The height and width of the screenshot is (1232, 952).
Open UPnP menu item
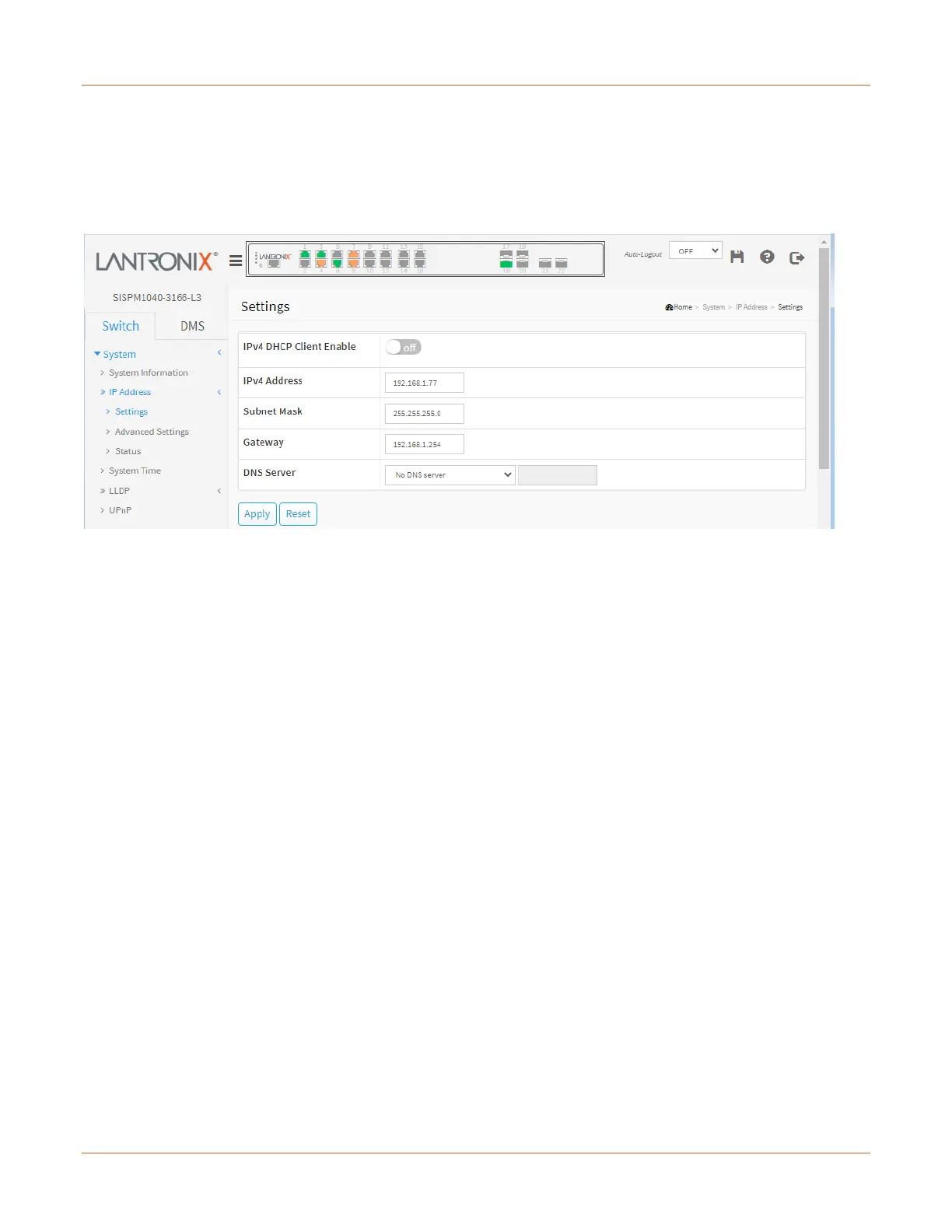point(121,510)
